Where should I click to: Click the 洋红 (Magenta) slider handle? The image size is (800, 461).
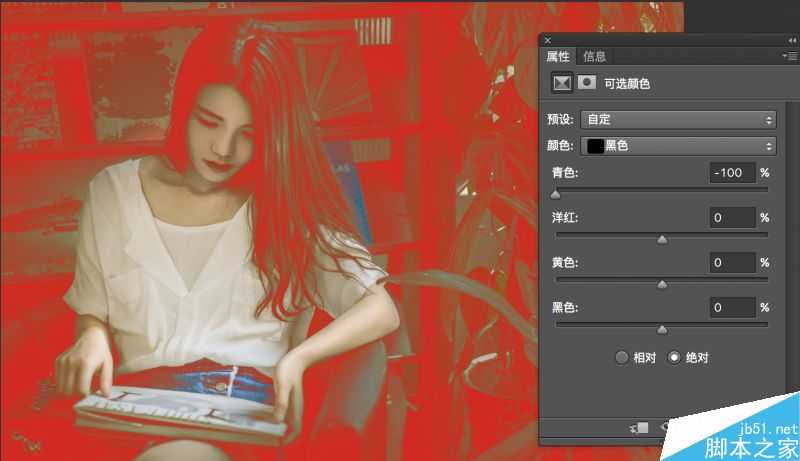click(662, 240)
